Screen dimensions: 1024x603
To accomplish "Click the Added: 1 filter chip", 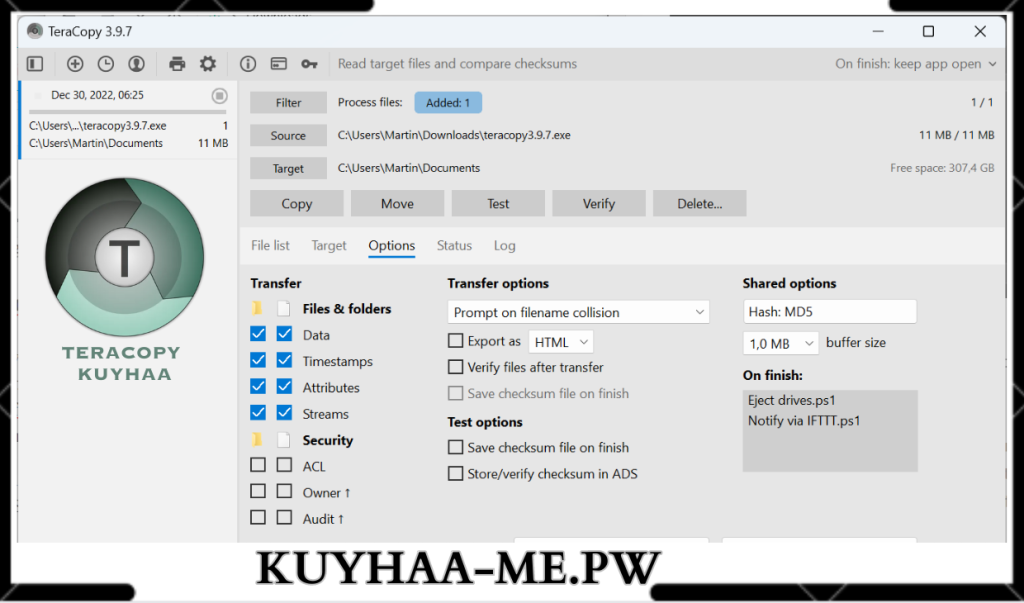I will pyautogui.click(x=448, y=103).
